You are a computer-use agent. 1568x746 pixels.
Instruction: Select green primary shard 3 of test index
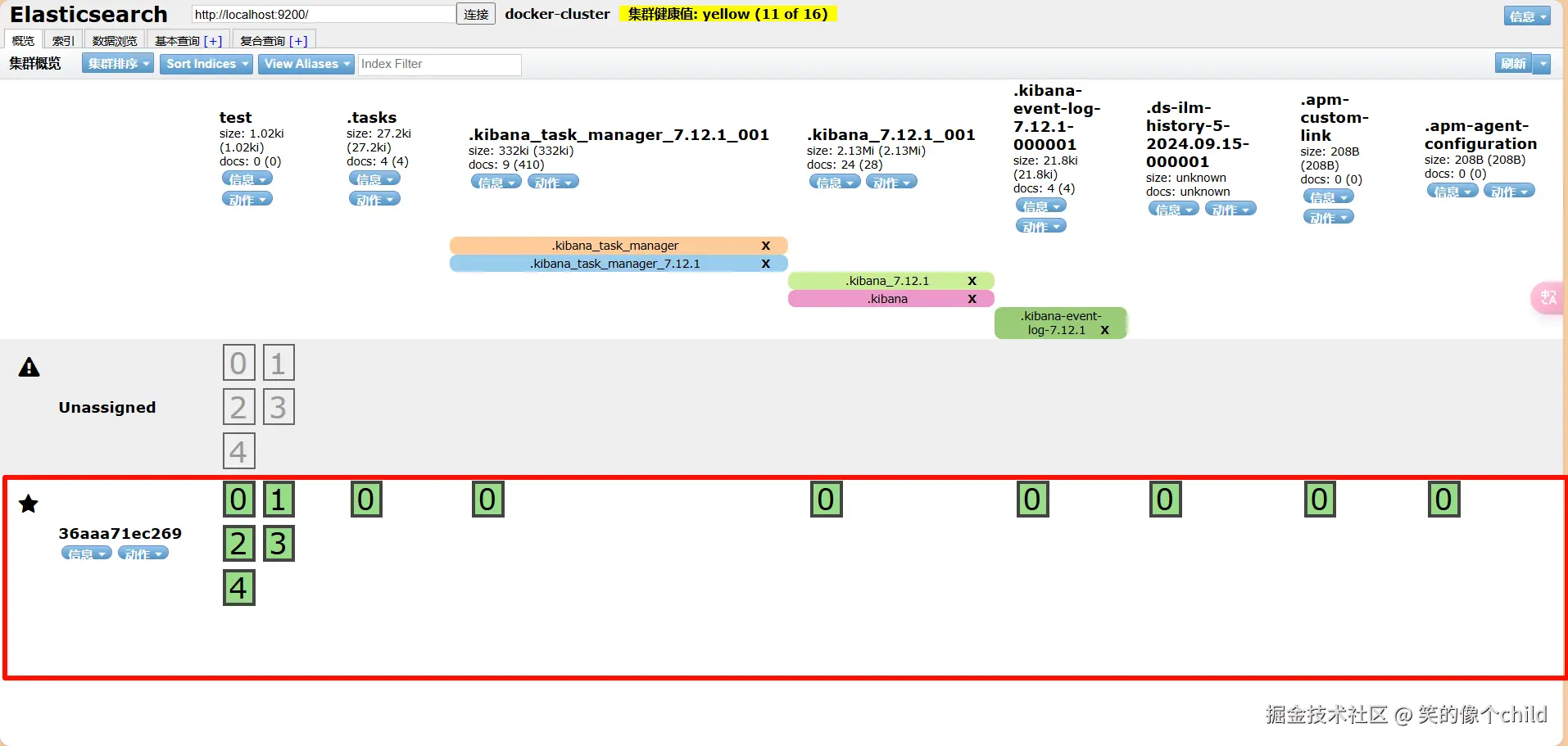tap(279, 544)
